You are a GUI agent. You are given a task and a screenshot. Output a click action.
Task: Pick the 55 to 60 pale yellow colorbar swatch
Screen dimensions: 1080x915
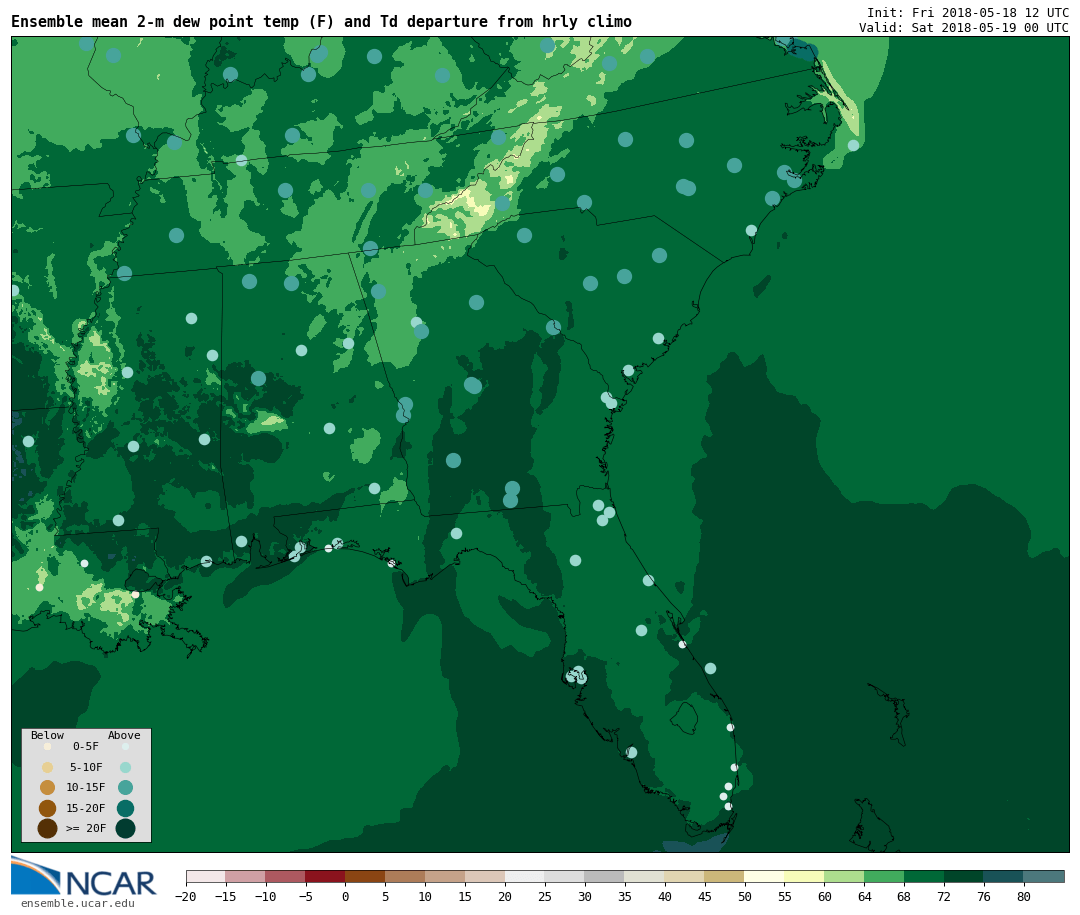click(804, 877)
